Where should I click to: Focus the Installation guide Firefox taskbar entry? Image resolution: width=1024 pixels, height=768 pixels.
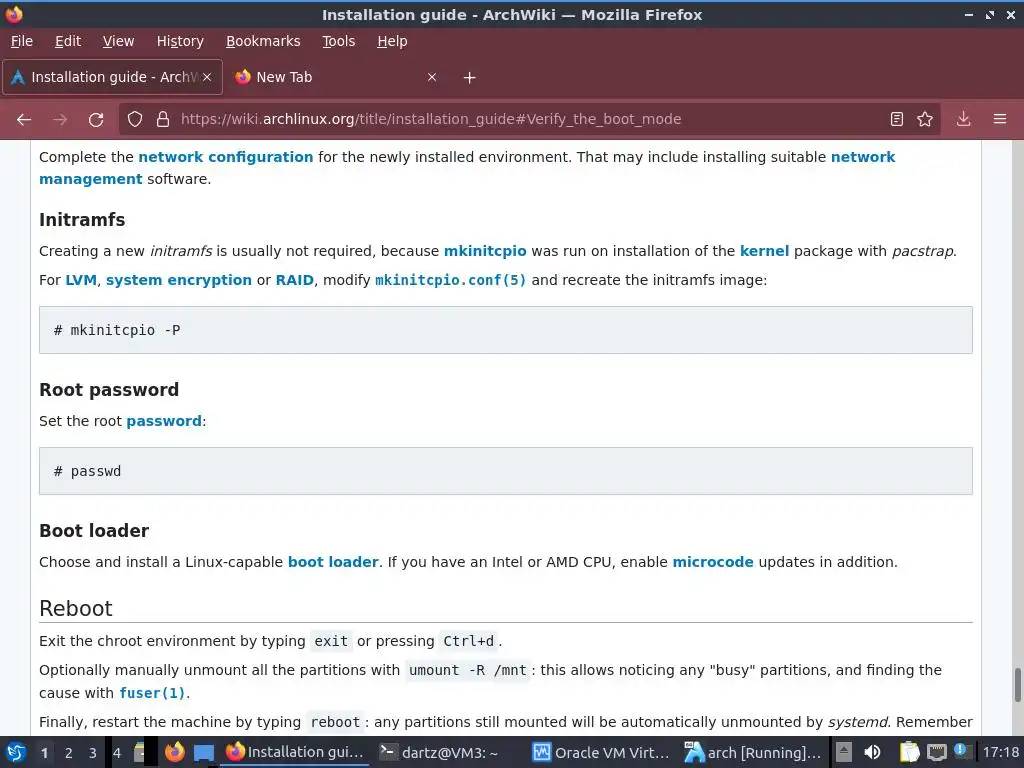[x=295, y=752]
